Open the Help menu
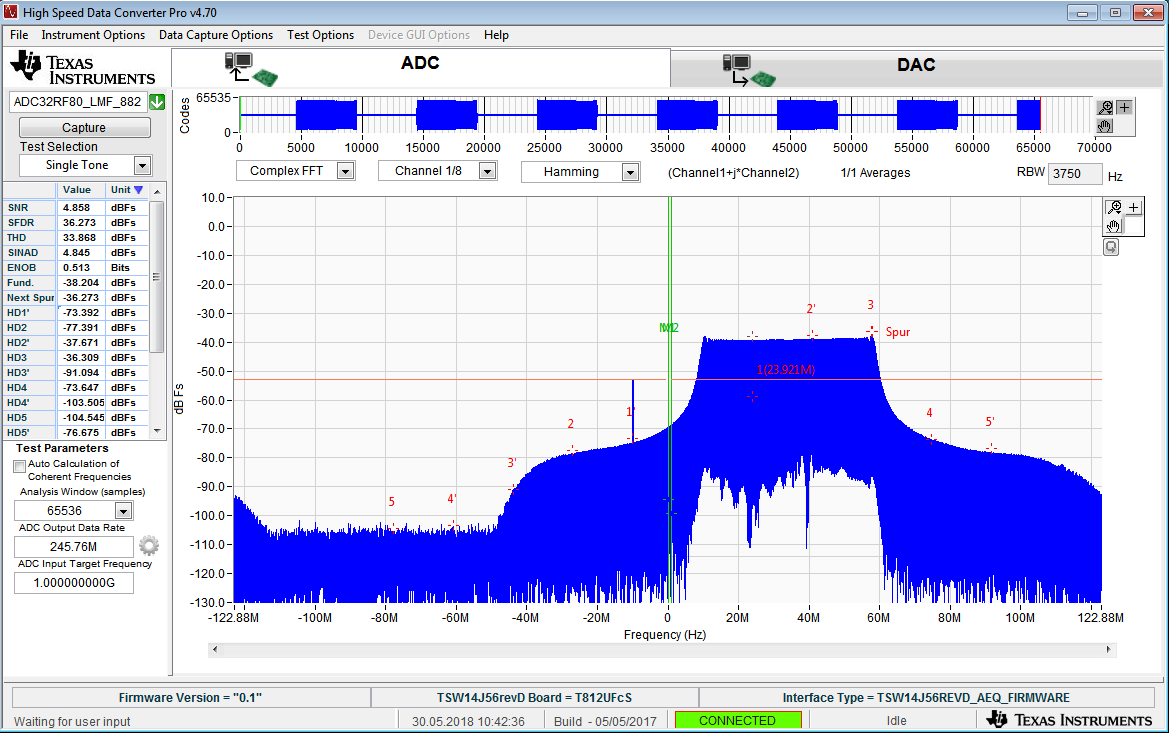The height and width of the screenshot is (733, 1173). tap(496, 35)
